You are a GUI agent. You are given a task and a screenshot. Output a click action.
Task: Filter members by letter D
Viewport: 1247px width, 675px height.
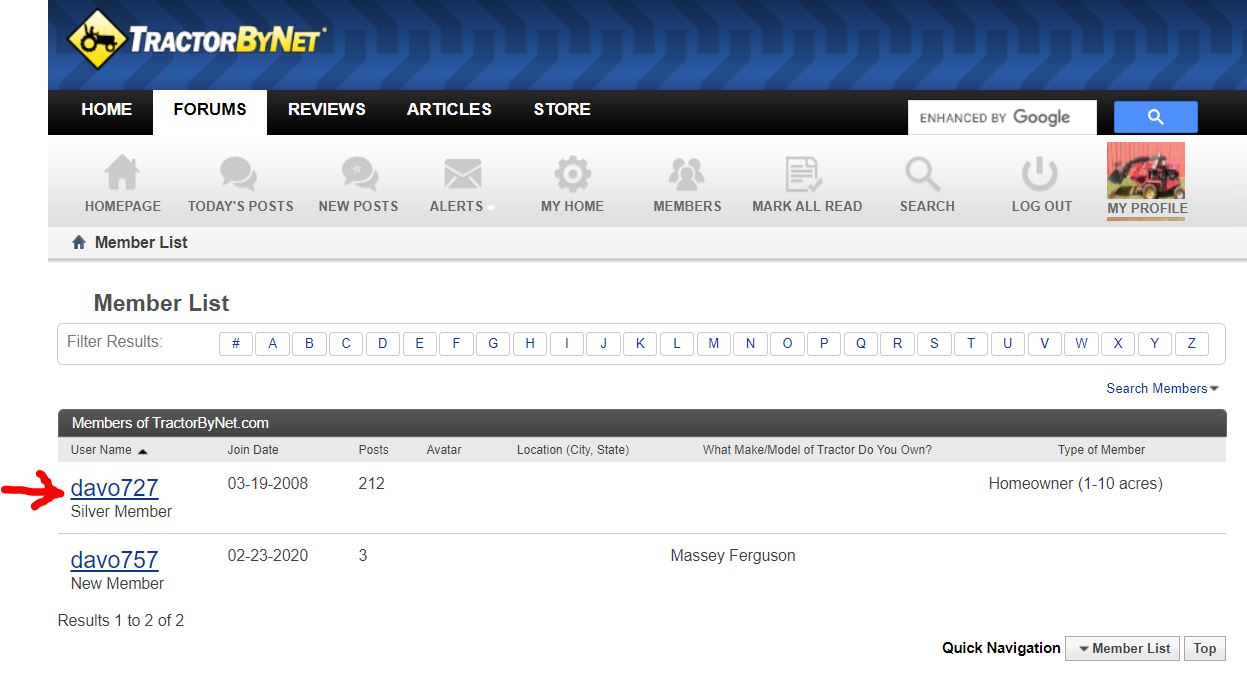click(x=383, y=344)
